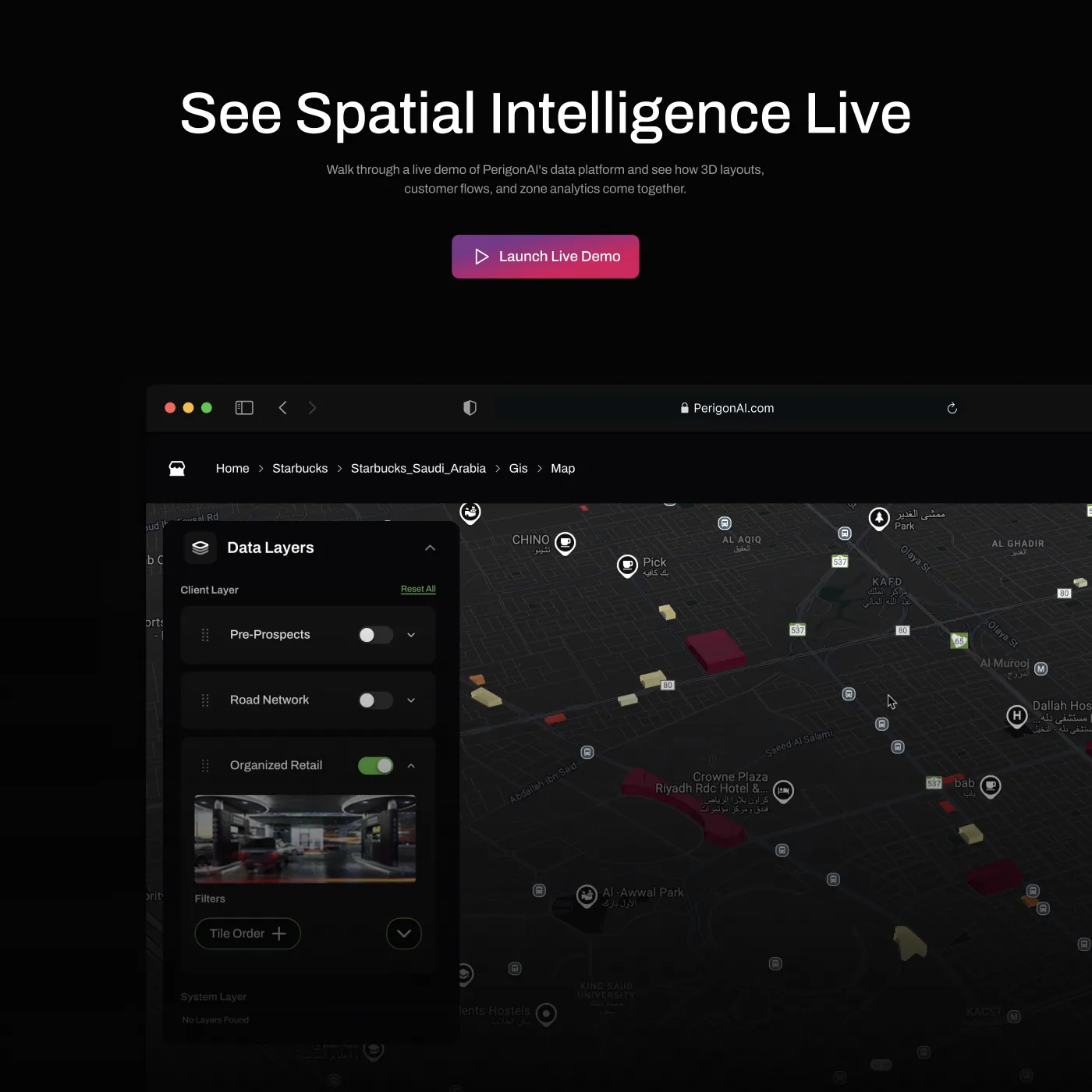
Task: Open the Starbucks_Saudi_Arabia breadcrumb
Action: click(x=418, y=468)
